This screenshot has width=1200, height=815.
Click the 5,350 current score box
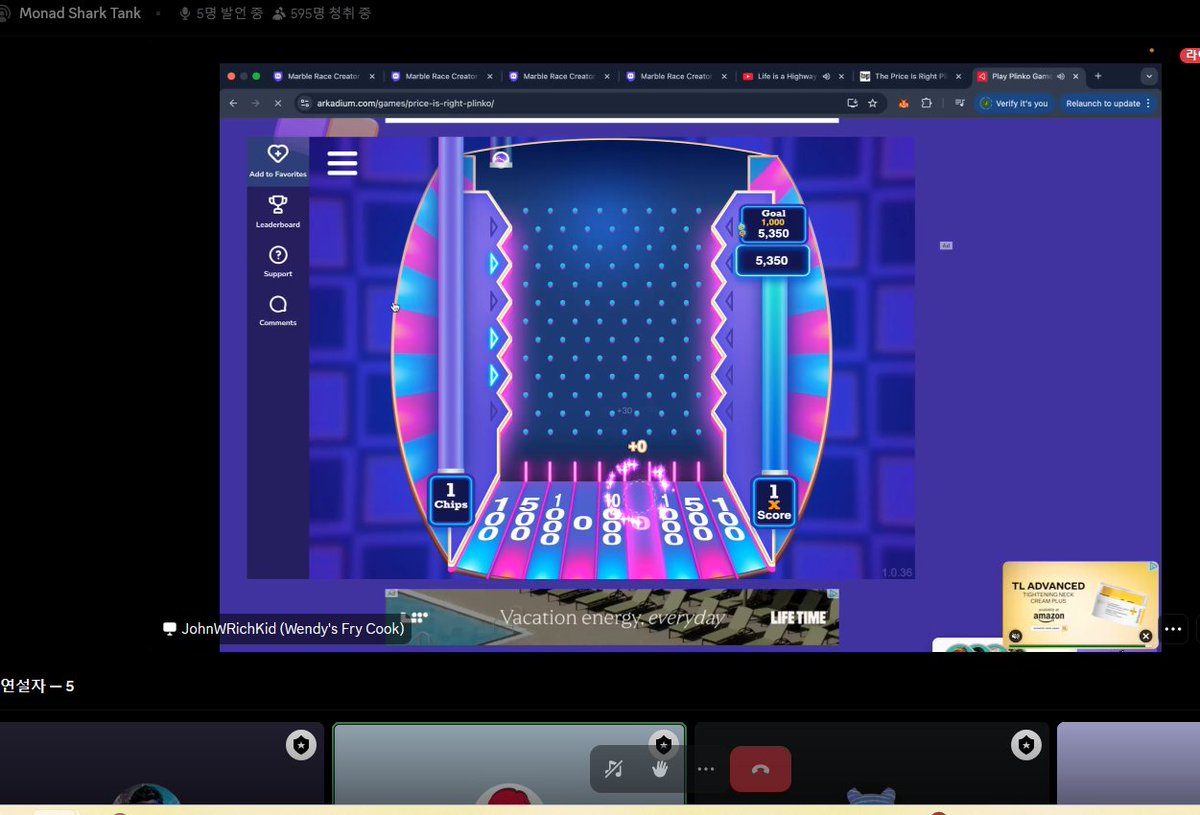[x=772, y=260]
